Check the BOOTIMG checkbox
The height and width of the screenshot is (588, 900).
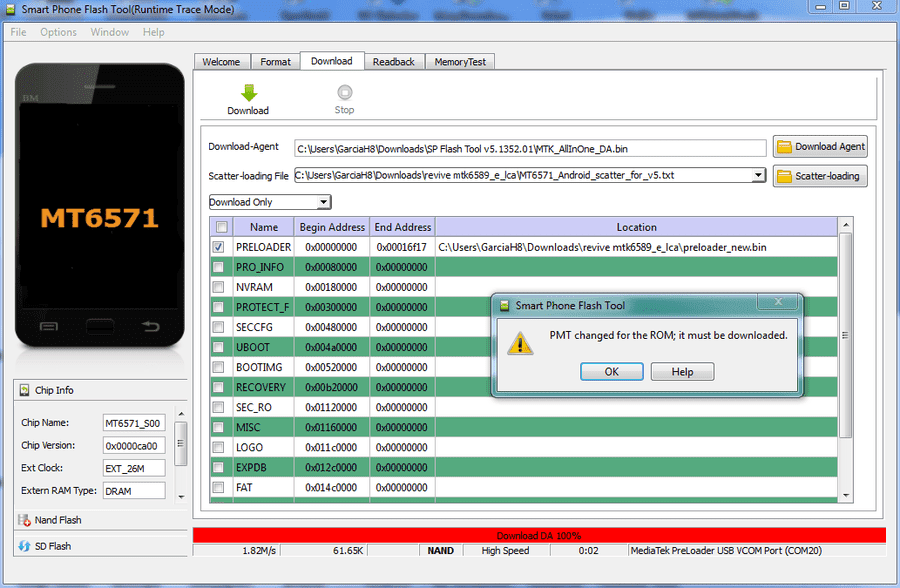[218, 367]
